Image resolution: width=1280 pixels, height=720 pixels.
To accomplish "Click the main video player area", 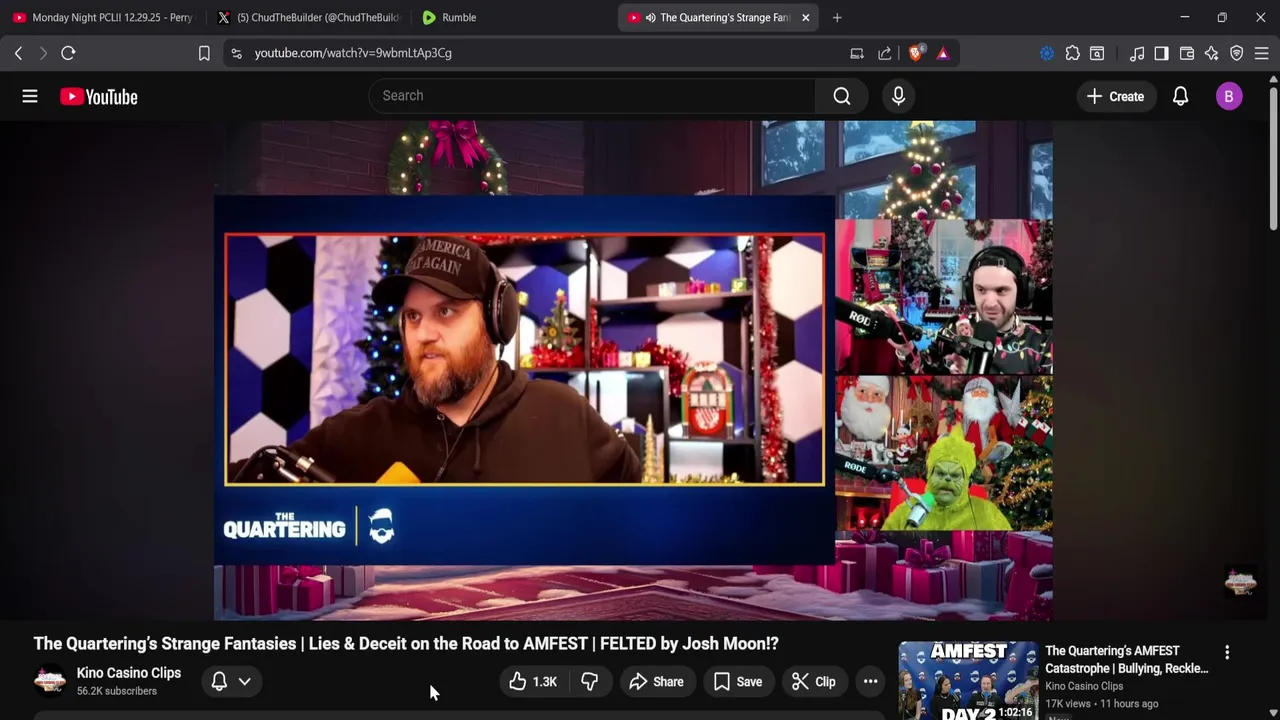I will click(633, 370).
